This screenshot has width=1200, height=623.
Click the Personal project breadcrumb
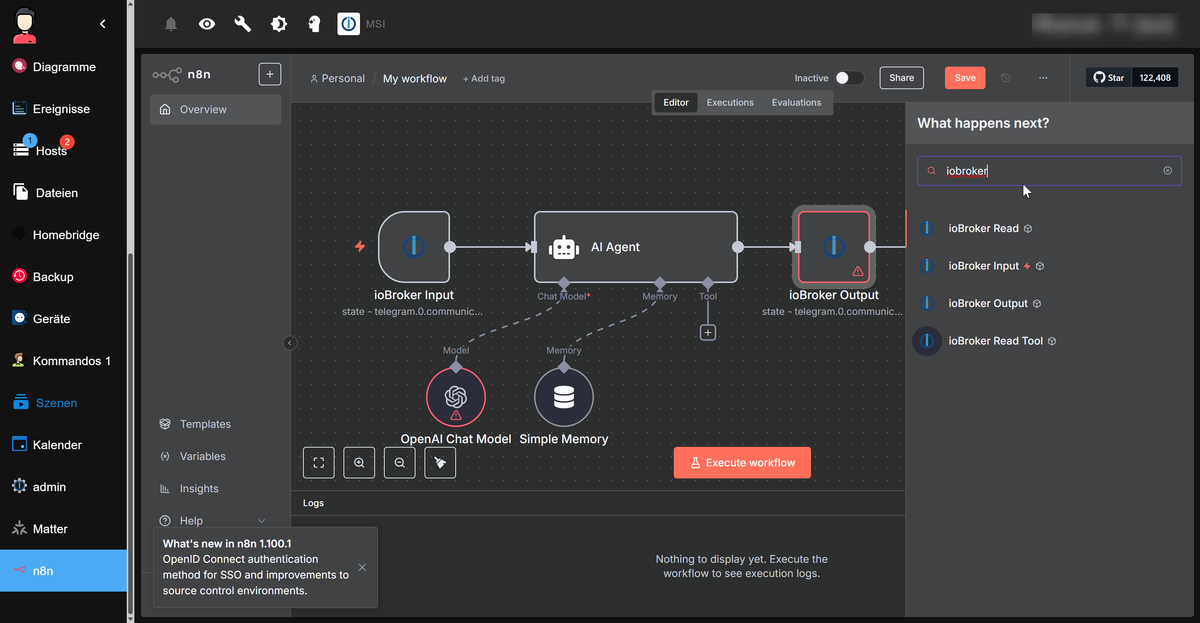pyautogui.click(x=337, y=78)
